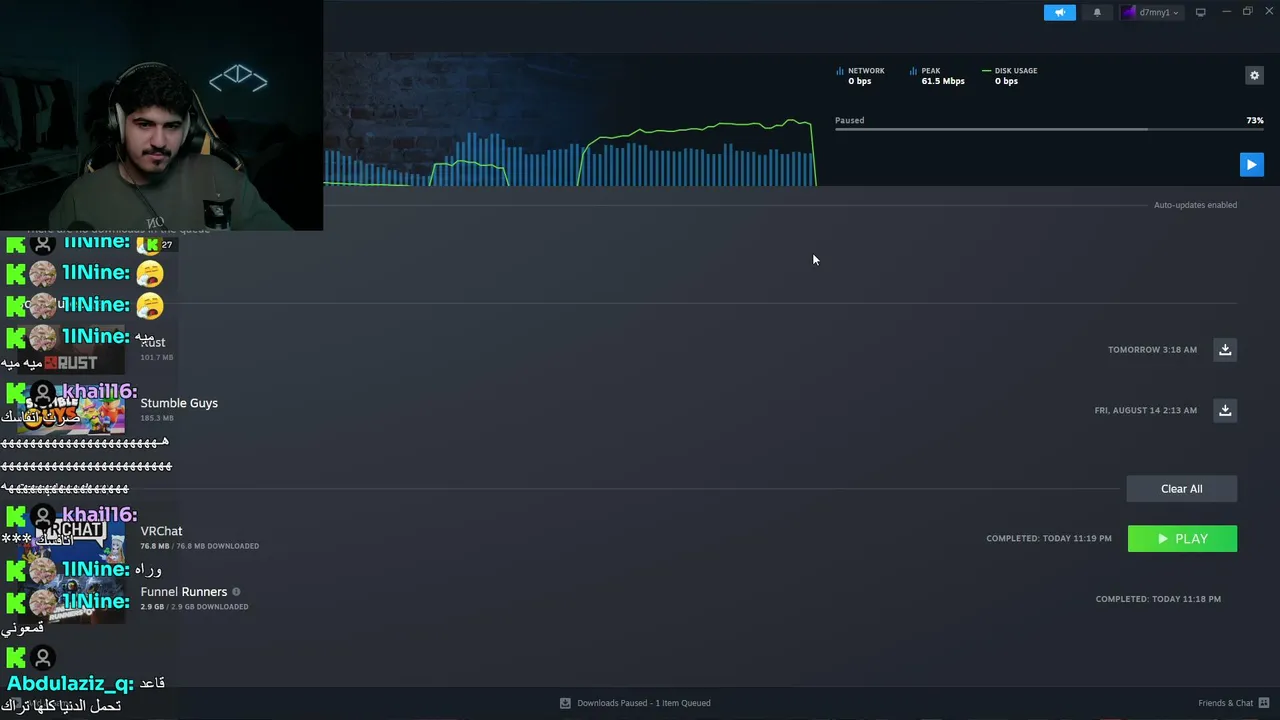Image resolution: width=1280 pixels, height=720 pixels.
Task: Start the Stumble Guys update download now
Action: pyautogui.click(x=1225, y=410)
